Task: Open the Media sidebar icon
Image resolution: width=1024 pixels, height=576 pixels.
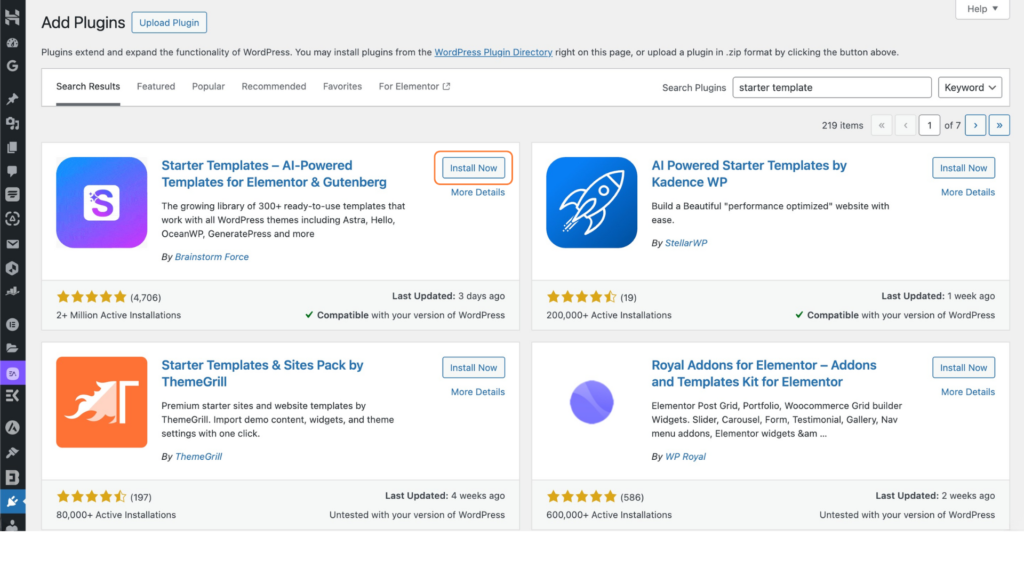Action: coord(12,123)
